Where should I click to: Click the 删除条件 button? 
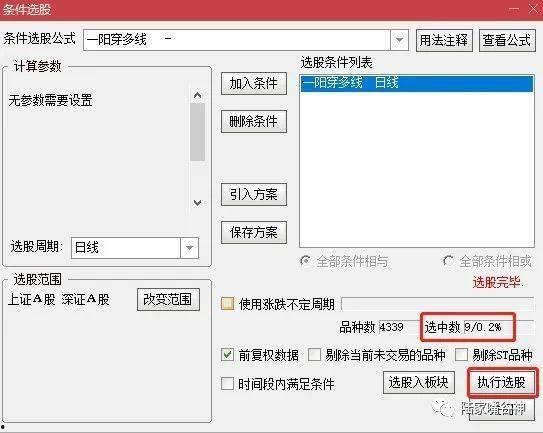click(254, 121)
